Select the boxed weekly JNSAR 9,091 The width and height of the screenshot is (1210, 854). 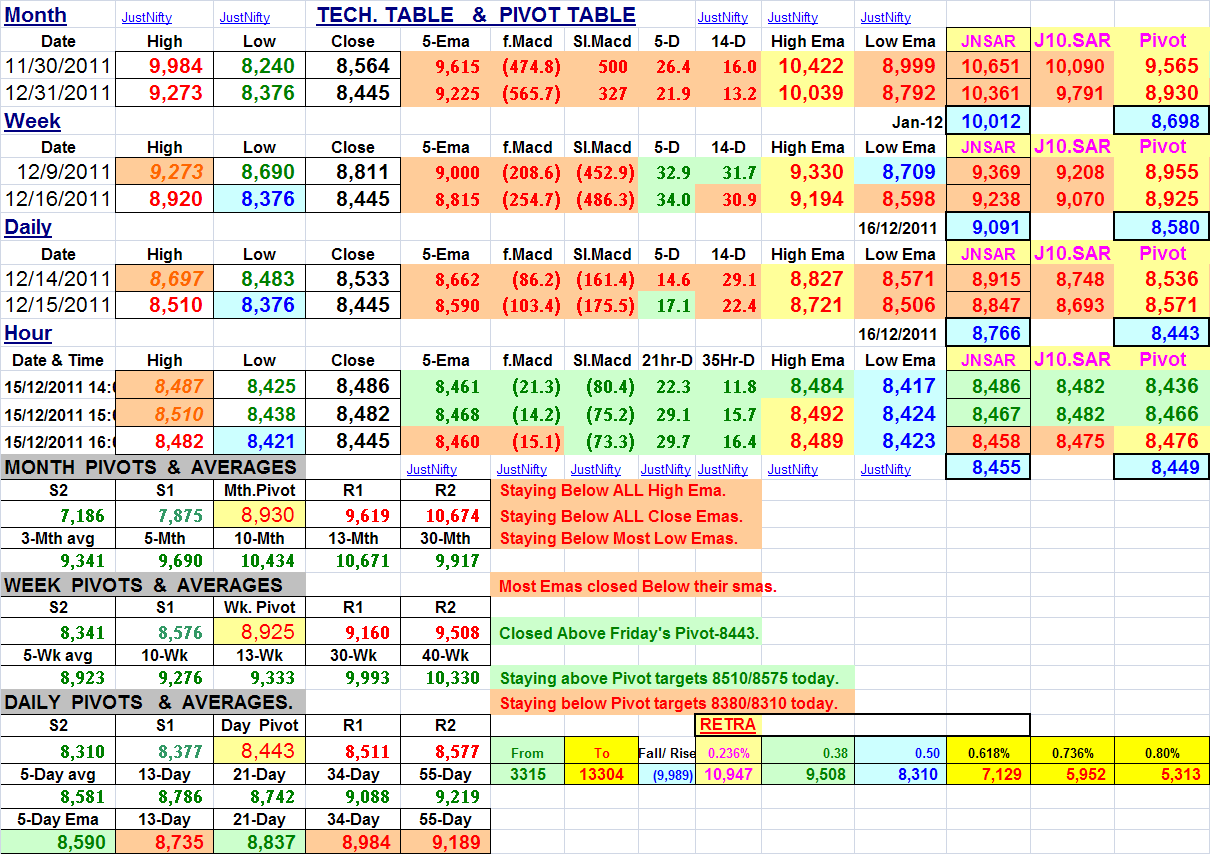point(990,227)
